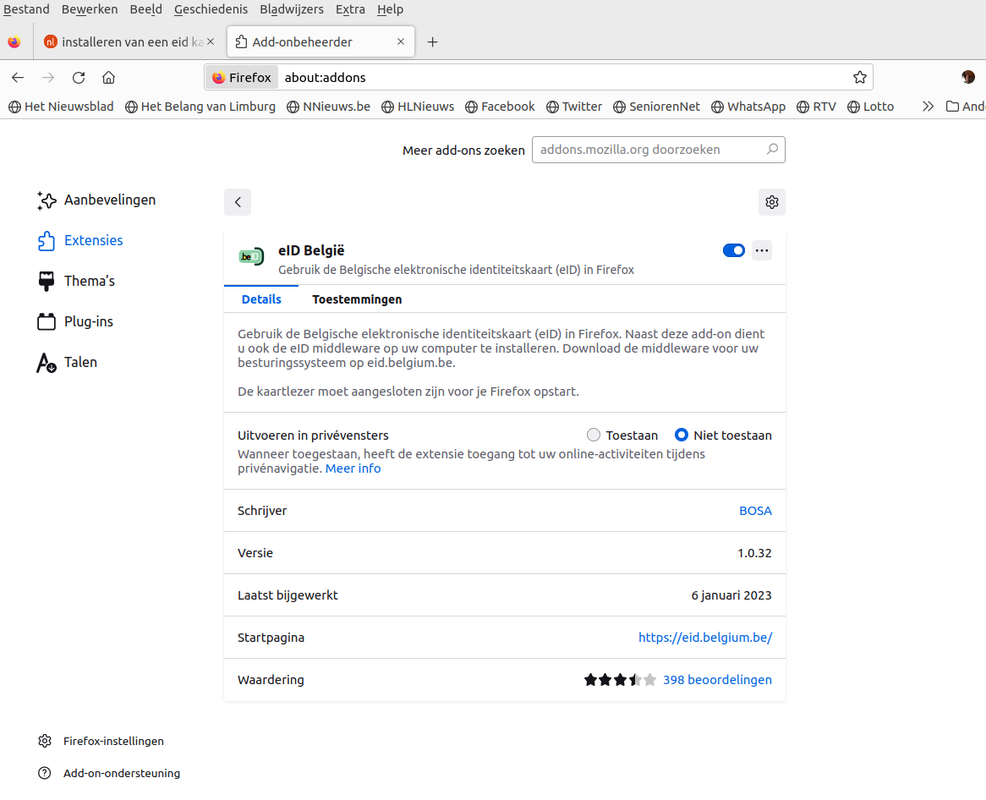This screenshot has height=800, width=986.
Task: Open Extensies in the sidebar
Action: point(80,240)
